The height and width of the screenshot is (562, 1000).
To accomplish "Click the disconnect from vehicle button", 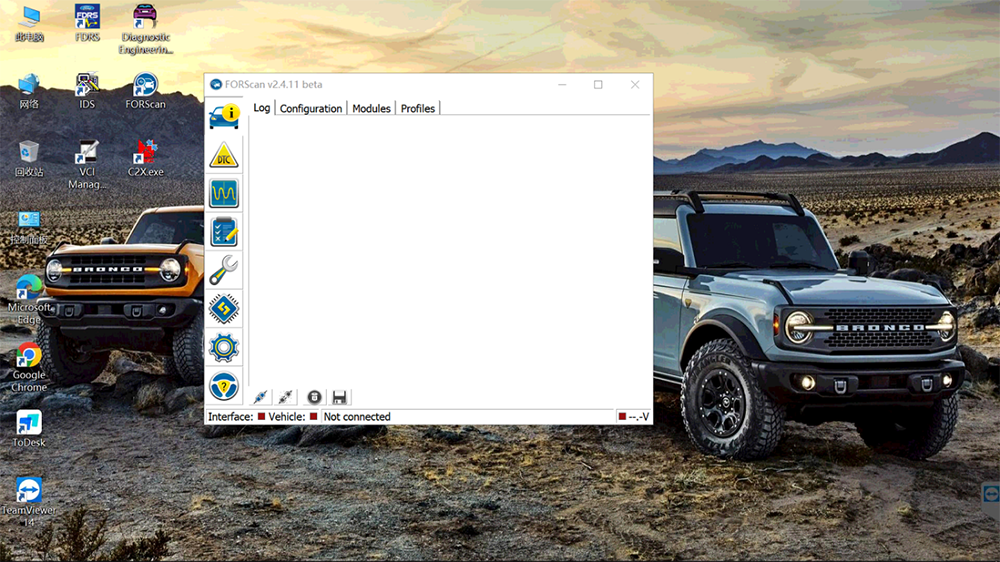I will (286, 397).
